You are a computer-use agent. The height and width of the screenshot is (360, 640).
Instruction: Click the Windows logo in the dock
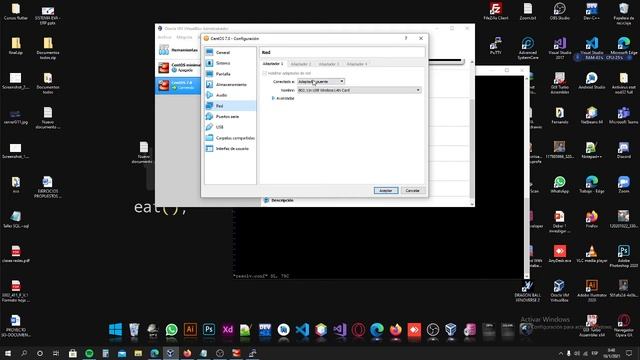click(115, 329)
